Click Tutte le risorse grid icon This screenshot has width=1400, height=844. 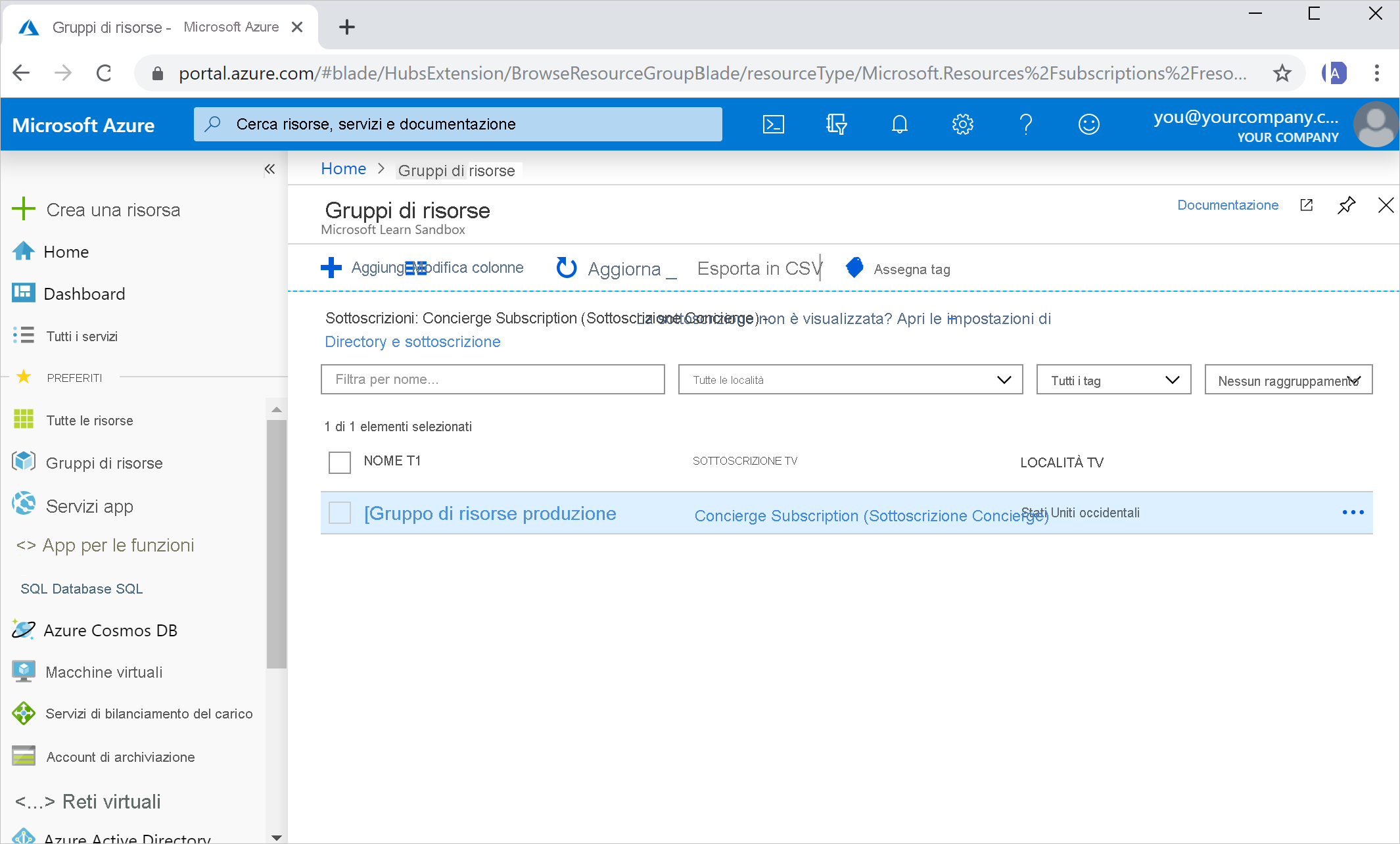point(24,419)
